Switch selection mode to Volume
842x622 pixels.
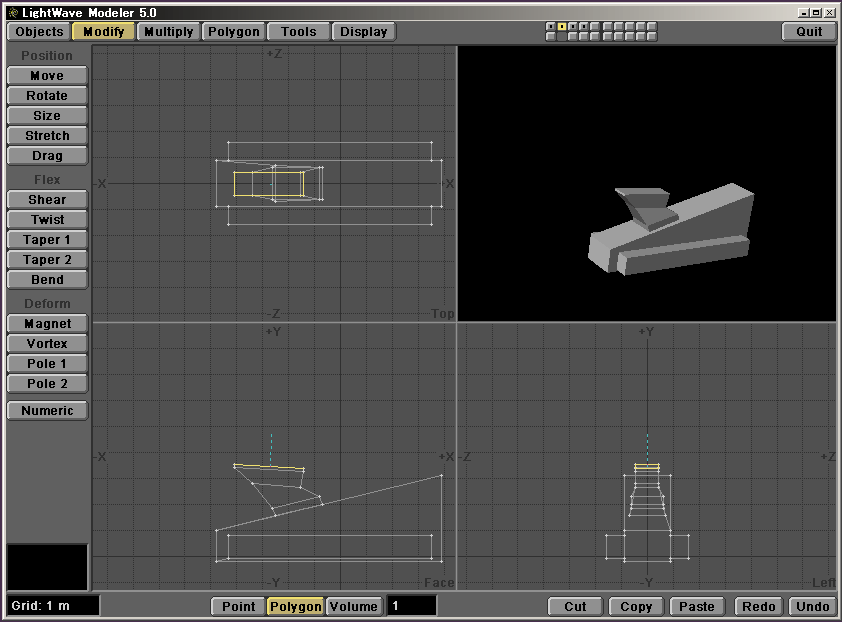pyautogui.click(x=353, y=606)
